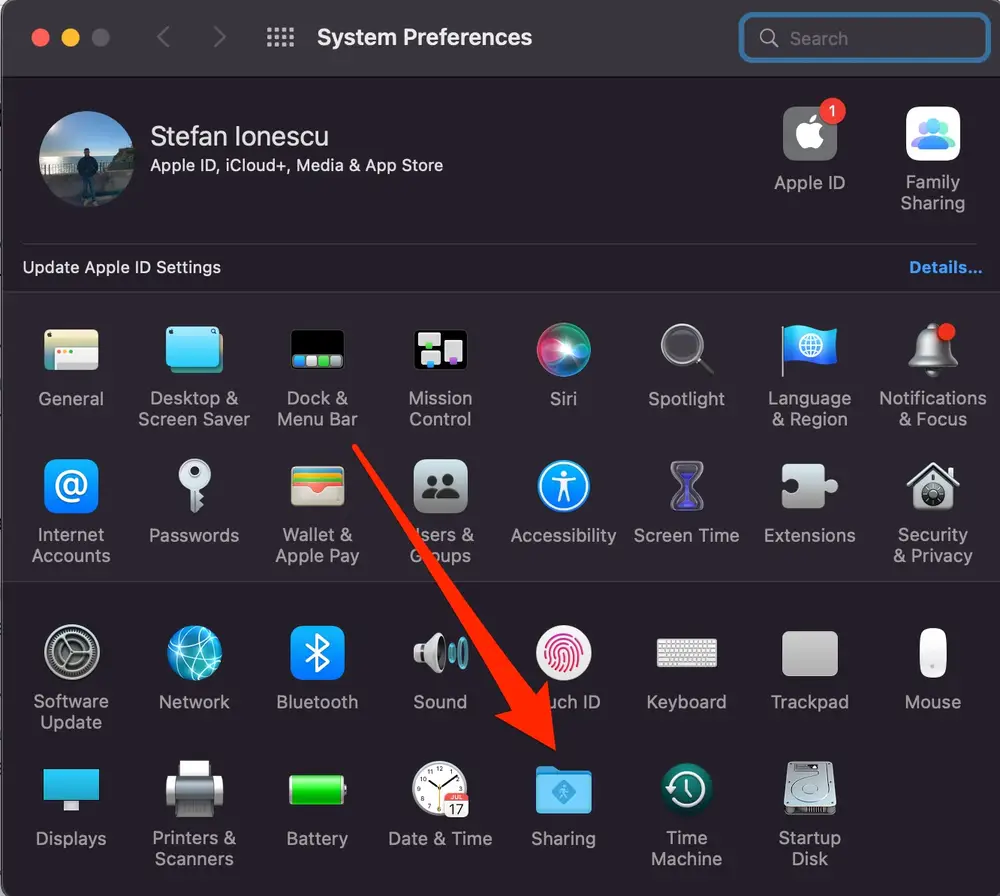
Task: Open Passwords preferences
Action: [194, 486]
